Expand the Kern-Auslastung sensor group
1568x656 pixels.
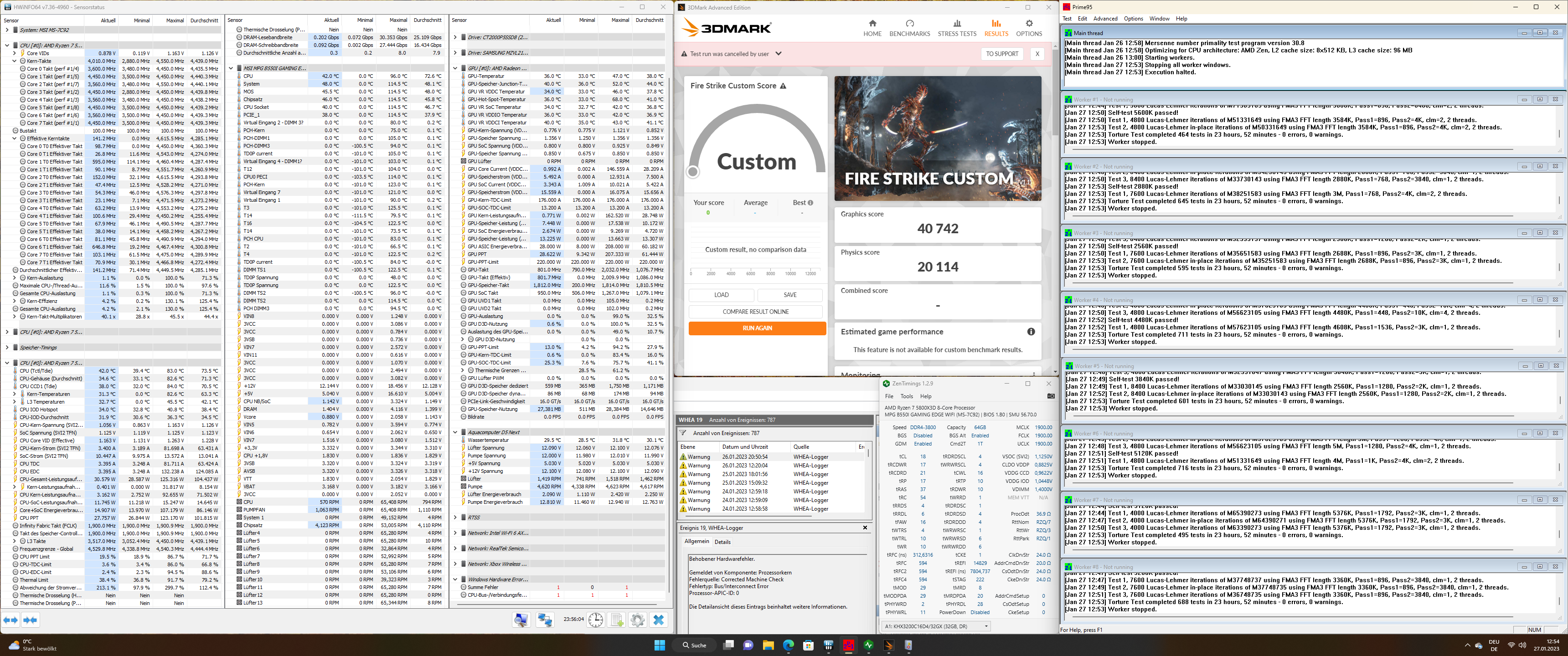coord(15,278)
